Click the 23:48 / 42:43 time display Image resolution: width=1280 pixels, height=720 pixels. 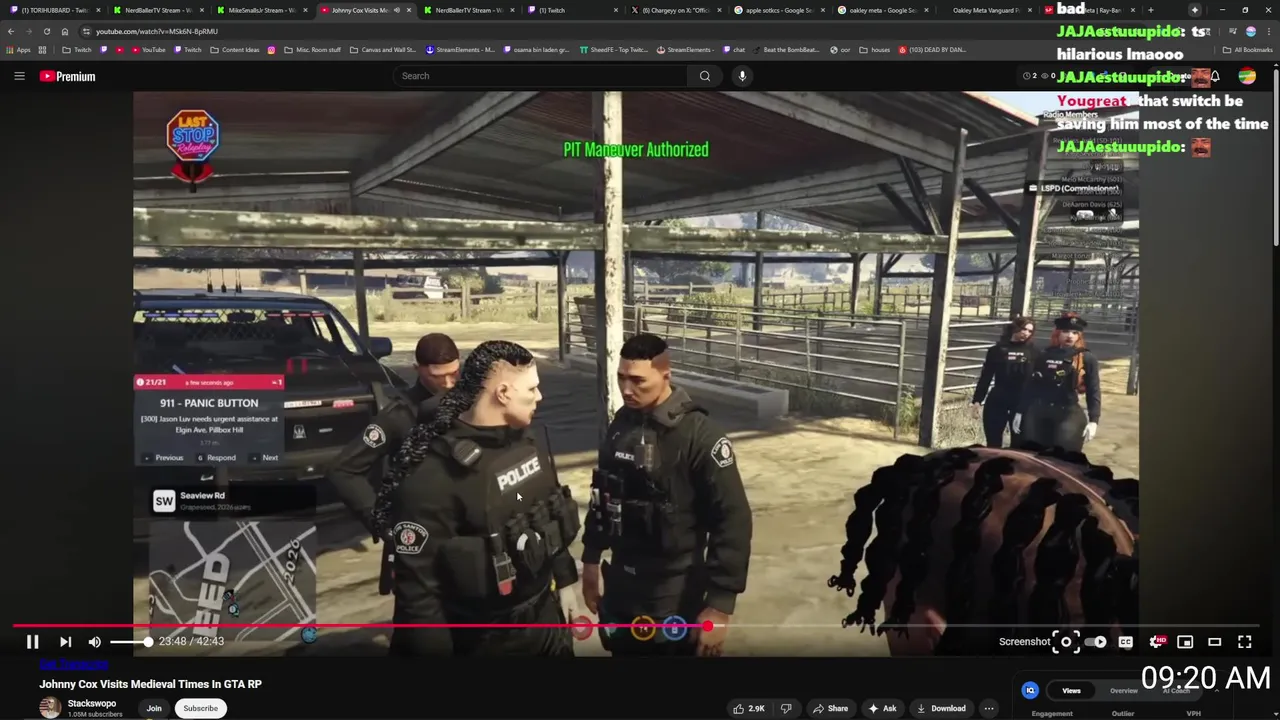pos(191,642)
